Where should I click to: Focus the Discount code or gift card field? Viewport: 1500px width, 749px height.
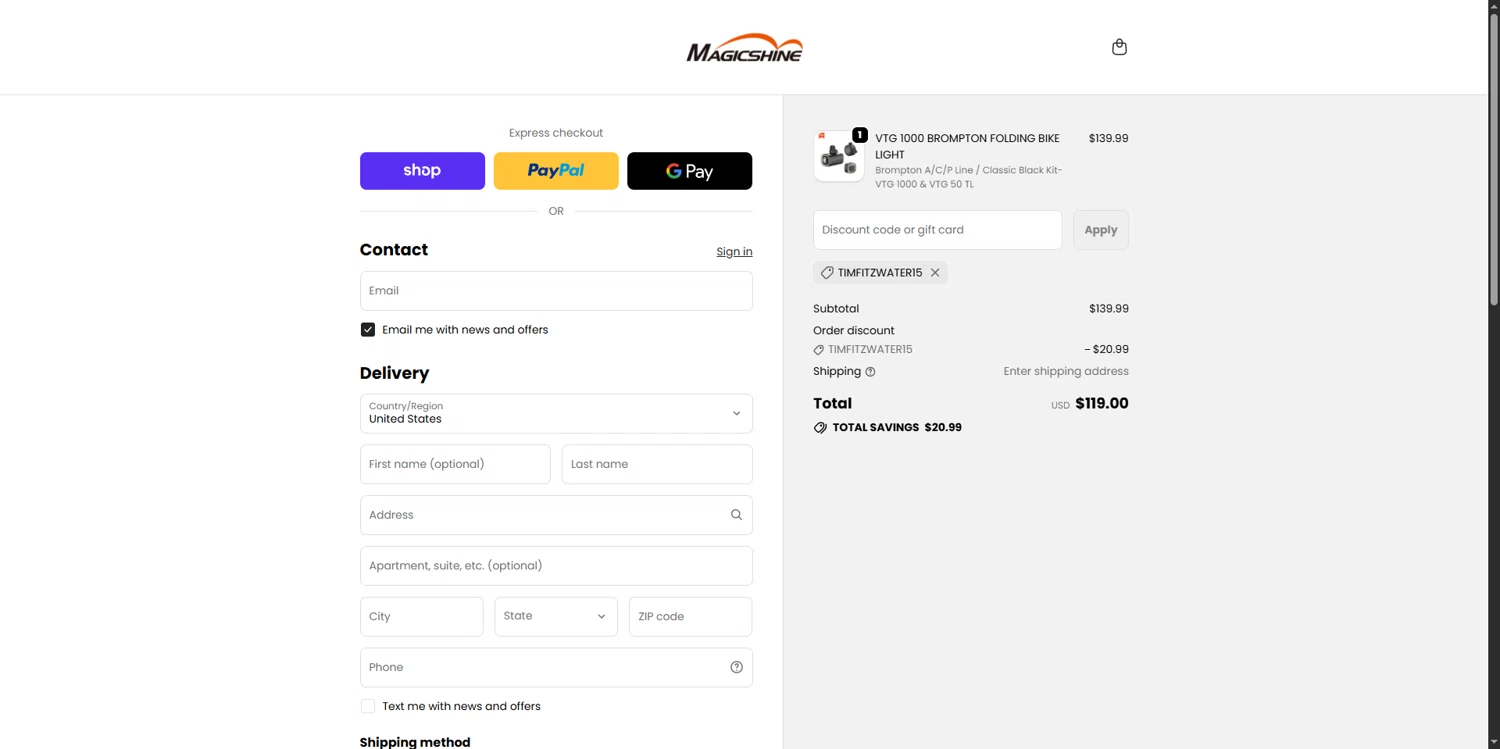937,230
